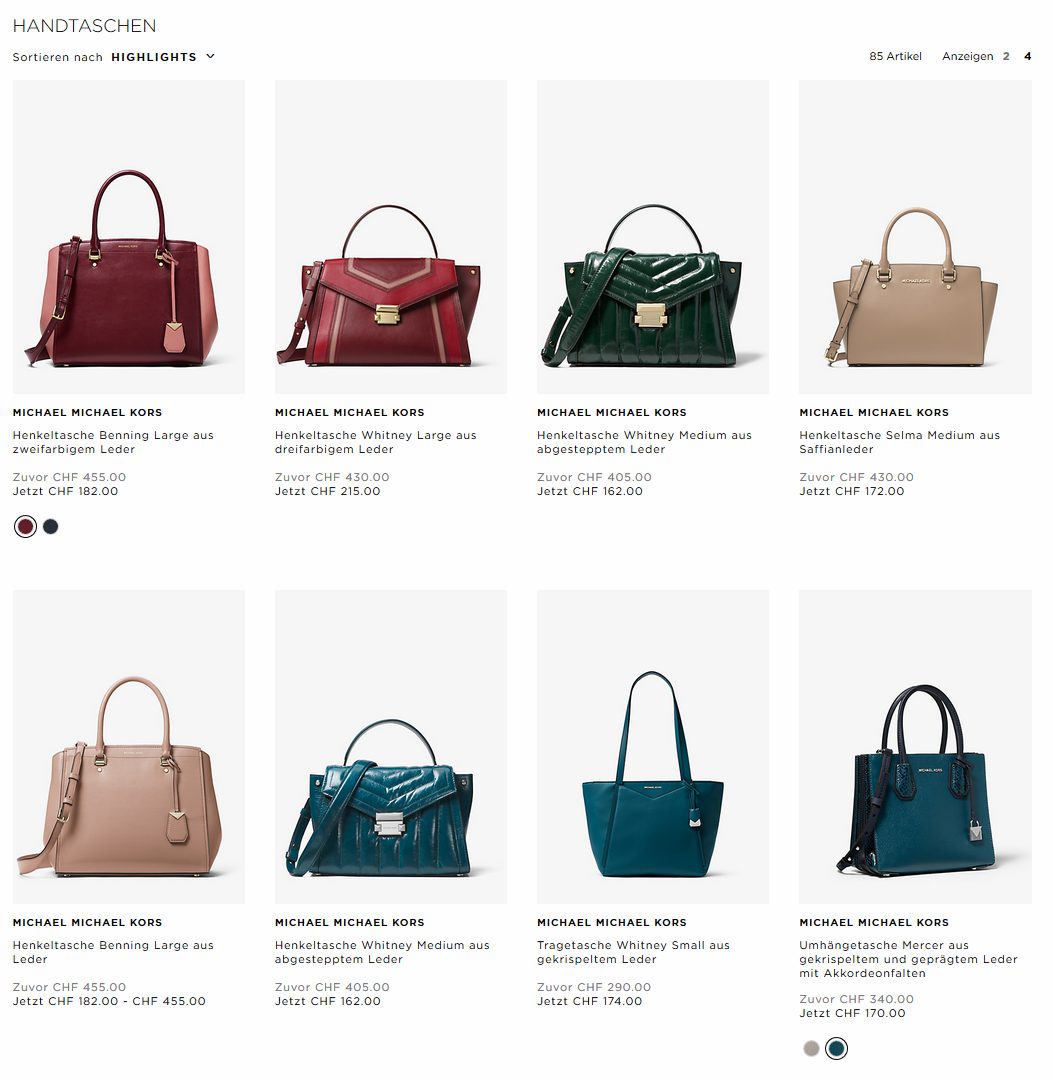Open green quilted Whitney Medium bag image
Image resolution: width=1053 pixels, height=1080 pixels.
coord(653,237)
